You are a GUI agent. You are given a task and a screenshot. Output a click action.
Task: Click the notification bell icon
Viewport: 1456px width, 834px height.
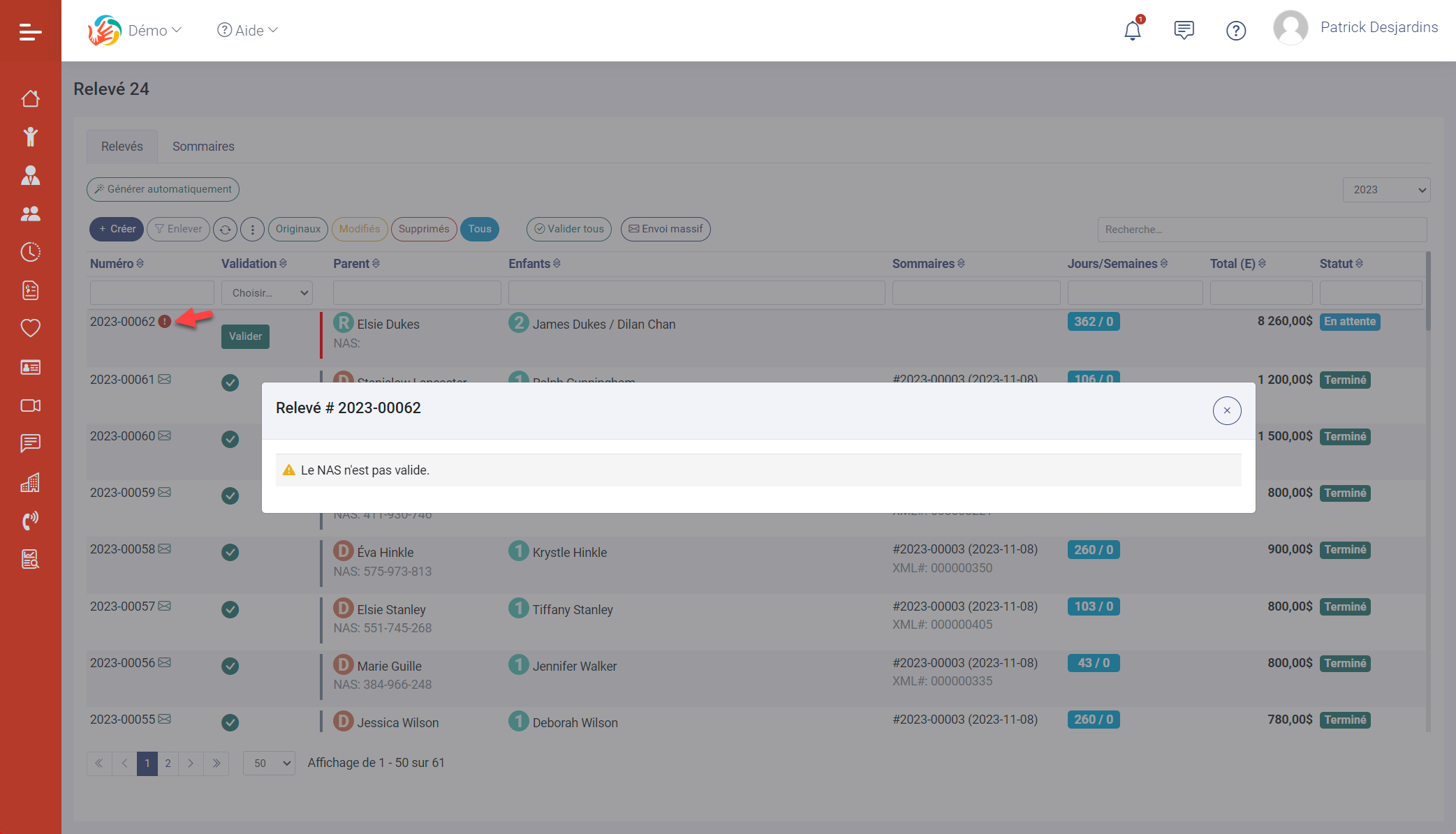[1132, 31]
